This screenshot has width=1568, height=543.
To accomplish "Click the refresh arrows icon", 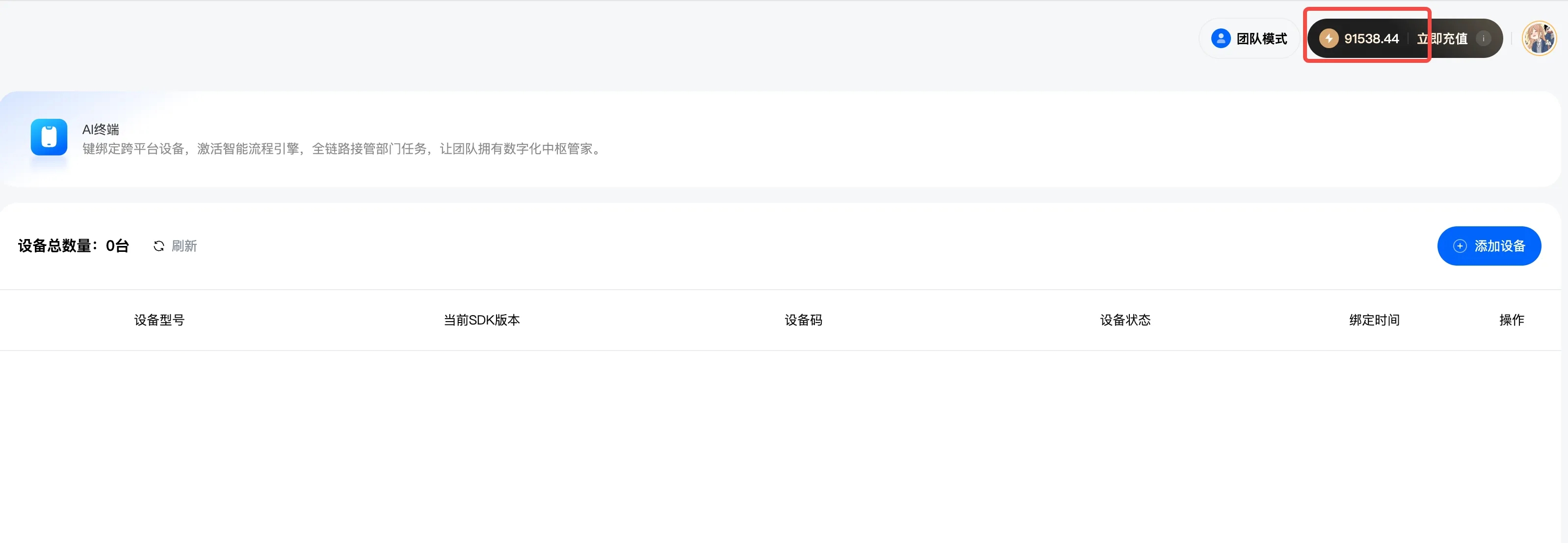I will point(159,246).
